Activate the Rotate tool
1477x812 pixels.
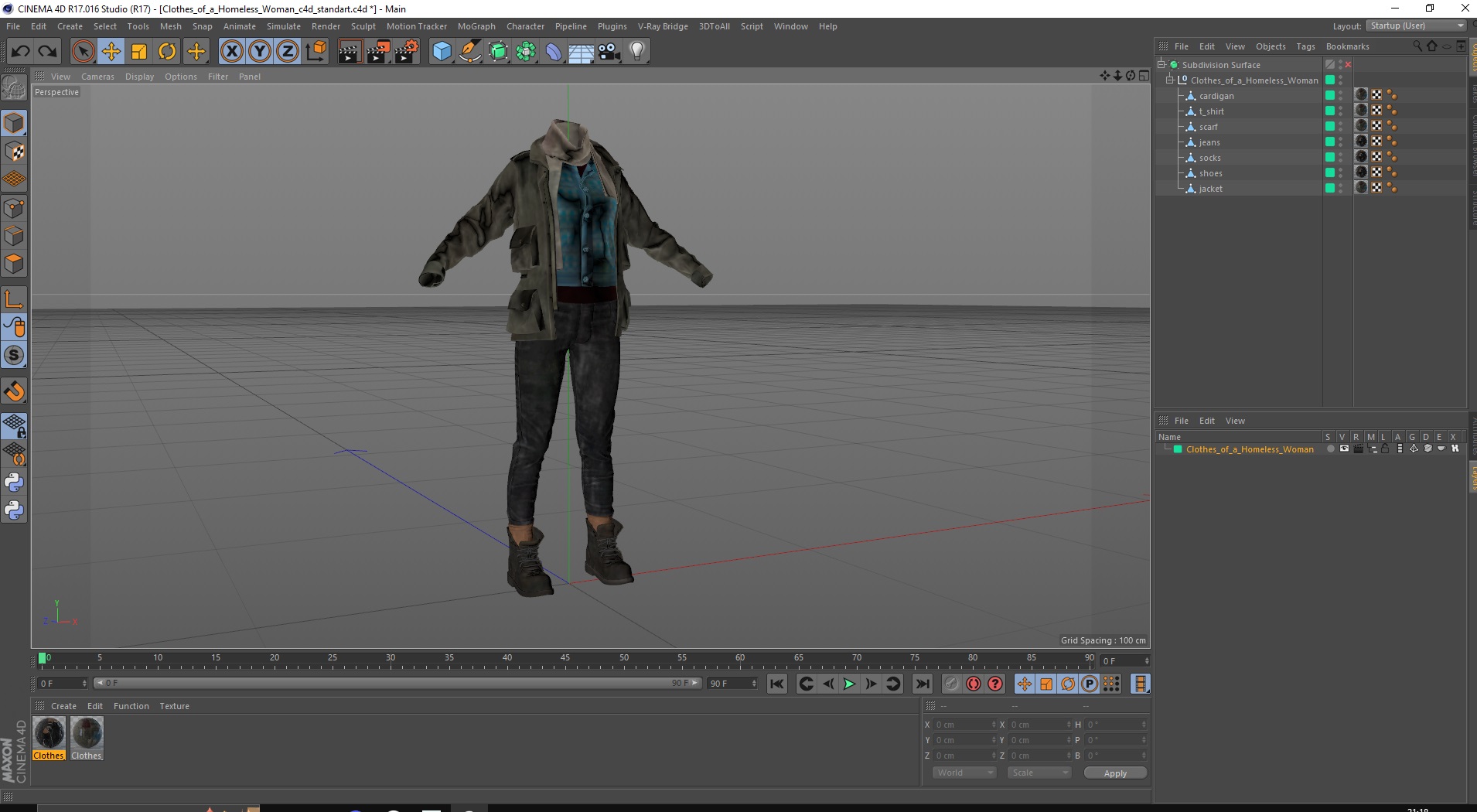pyautogui.click(x=167, y=52)
